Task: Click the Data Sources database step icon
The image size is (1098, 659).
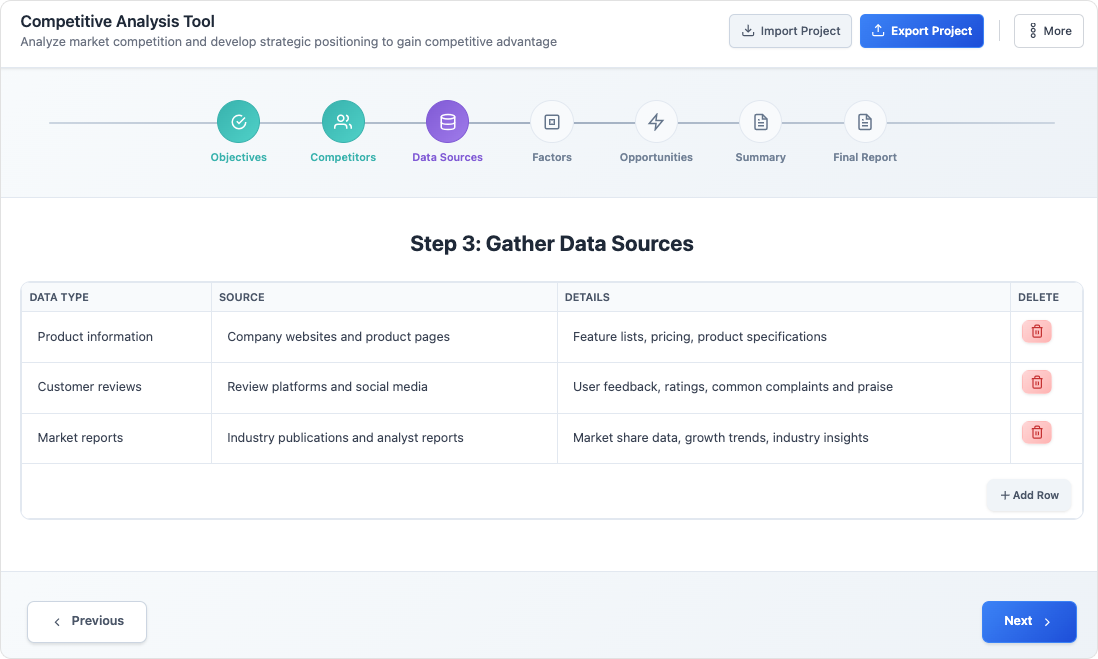Action: click(447, 122)
